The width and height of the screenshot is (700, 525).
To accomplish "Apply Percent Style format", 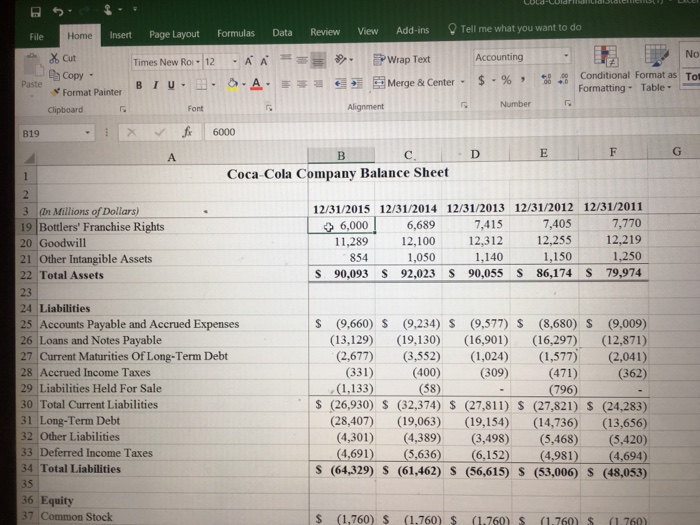I will [x=506, y=80].
